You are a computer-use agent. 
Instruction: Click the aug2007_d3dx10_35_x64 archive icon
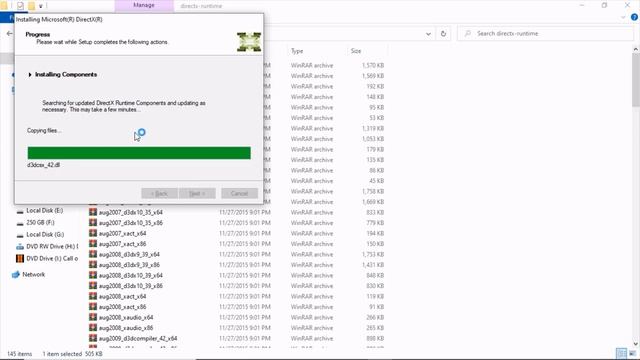click(93, 212)
